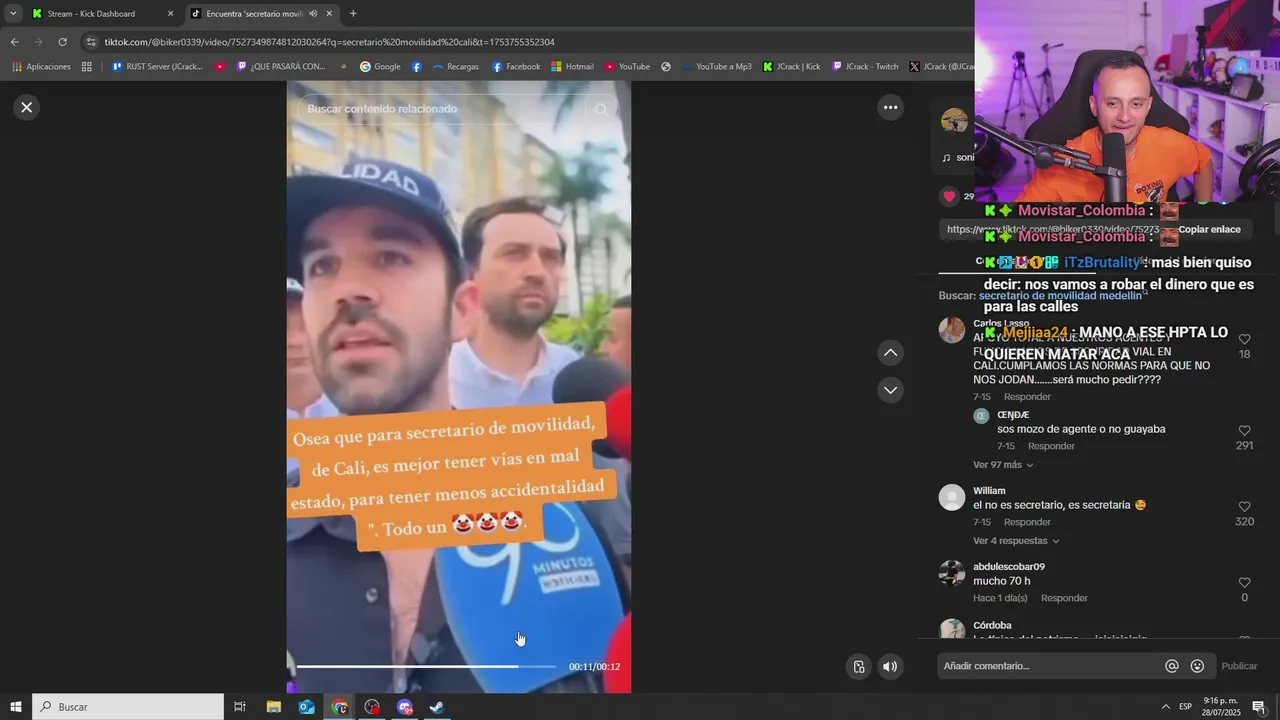Click the related content search magnifier
This screenshot has height=720, width=1280.
(601, 109)
